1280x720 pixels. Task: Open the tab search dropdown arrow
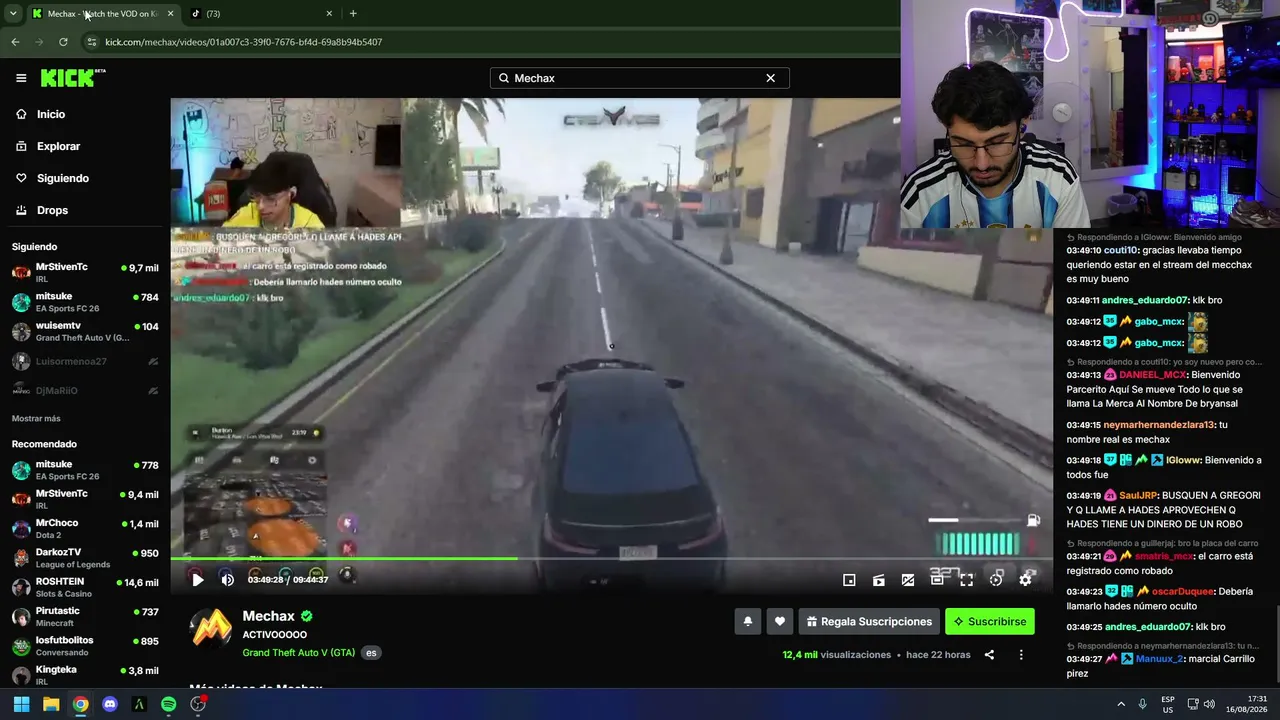tap(13, 13)
